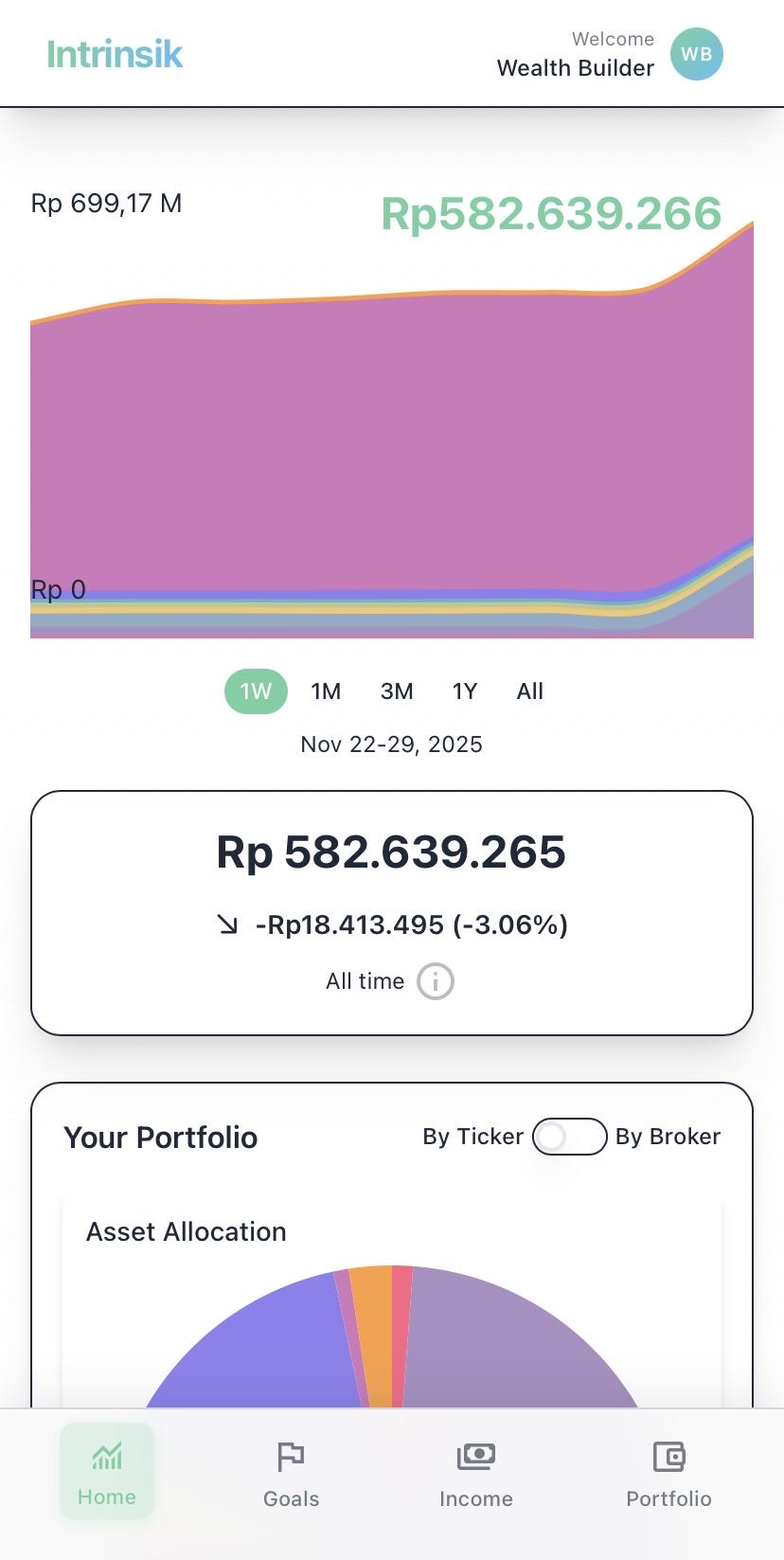The height and width of the screenshot is (1560, 784).
Task: Tap the Home chart icon
Action: 107,1456
